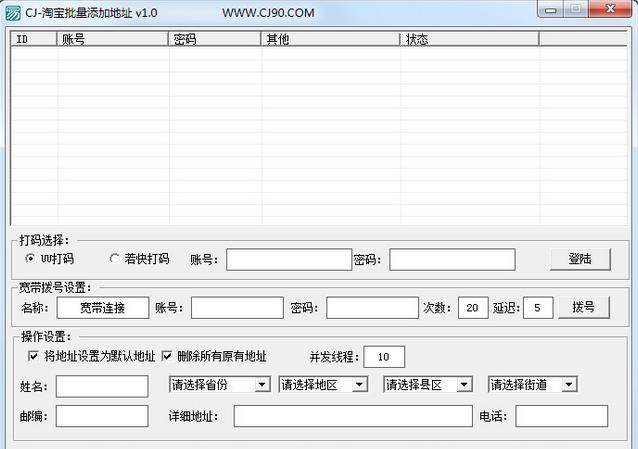
Task: Toggle 删除所有原有地址 checkbox
Action: coord(167,356)
